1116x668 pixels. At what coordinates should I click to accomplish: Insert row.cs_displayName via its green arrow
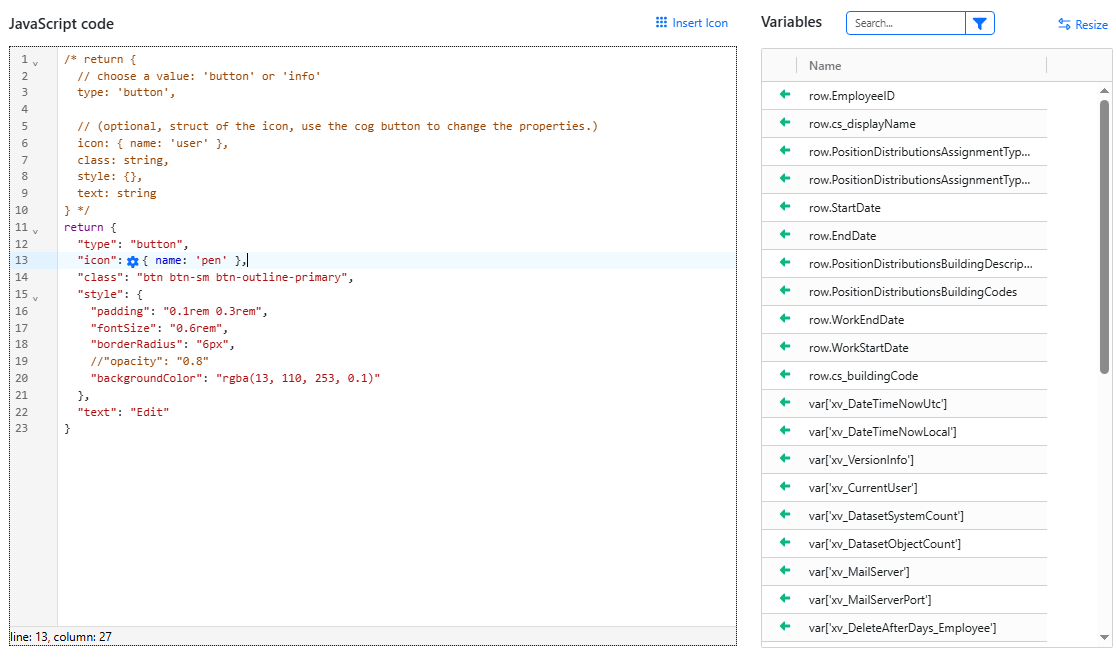click(785, 122)
